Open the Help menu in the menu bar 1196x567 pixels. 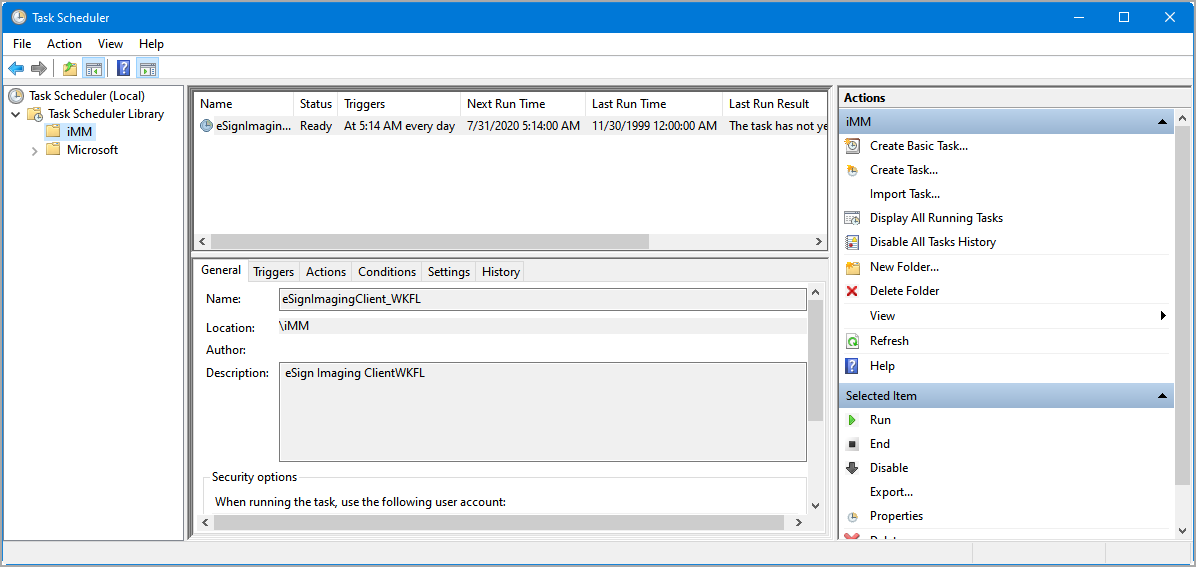151,44
